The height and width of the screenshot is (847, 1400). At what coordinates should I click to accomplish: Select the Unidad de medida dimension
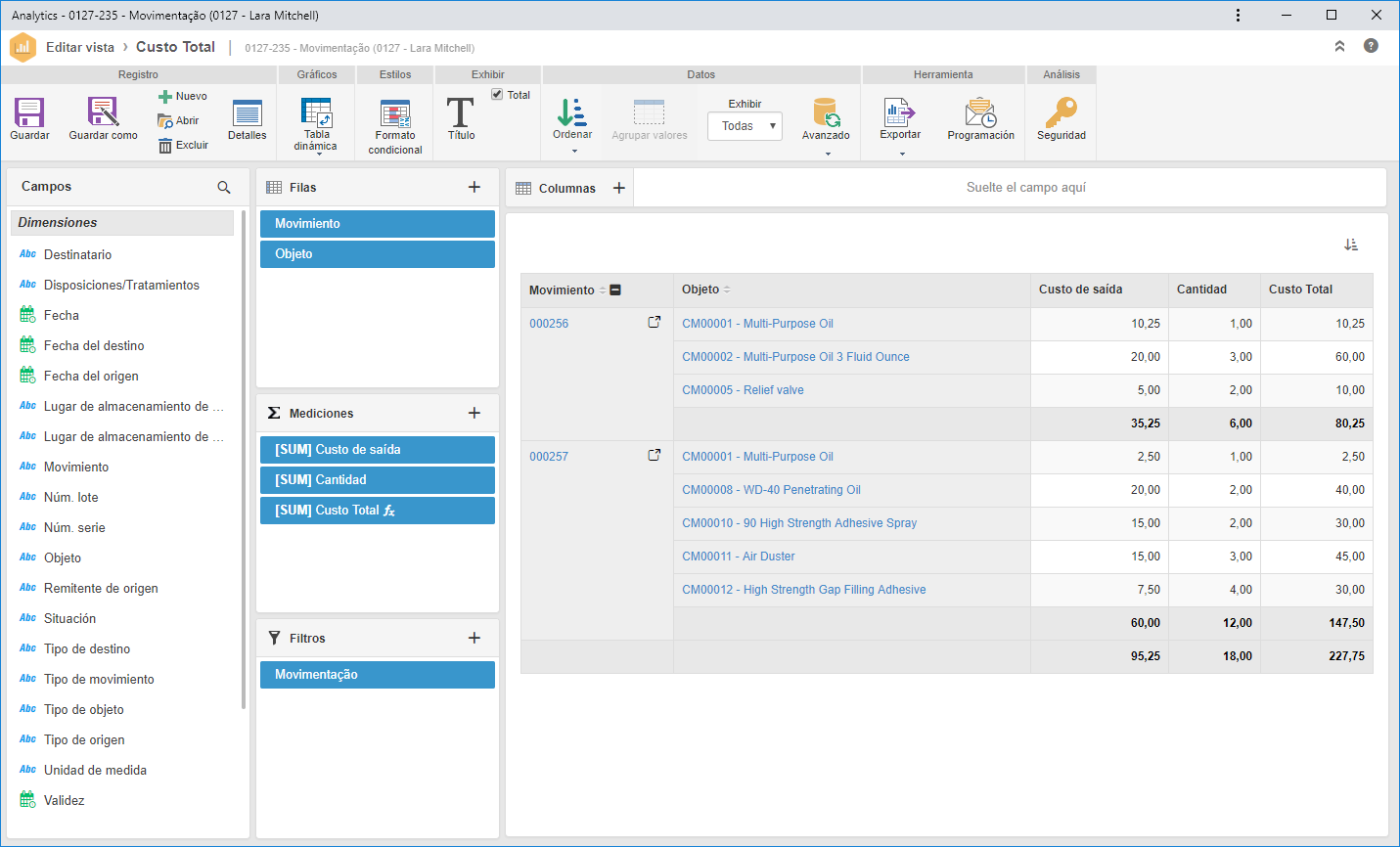[95, 770]
